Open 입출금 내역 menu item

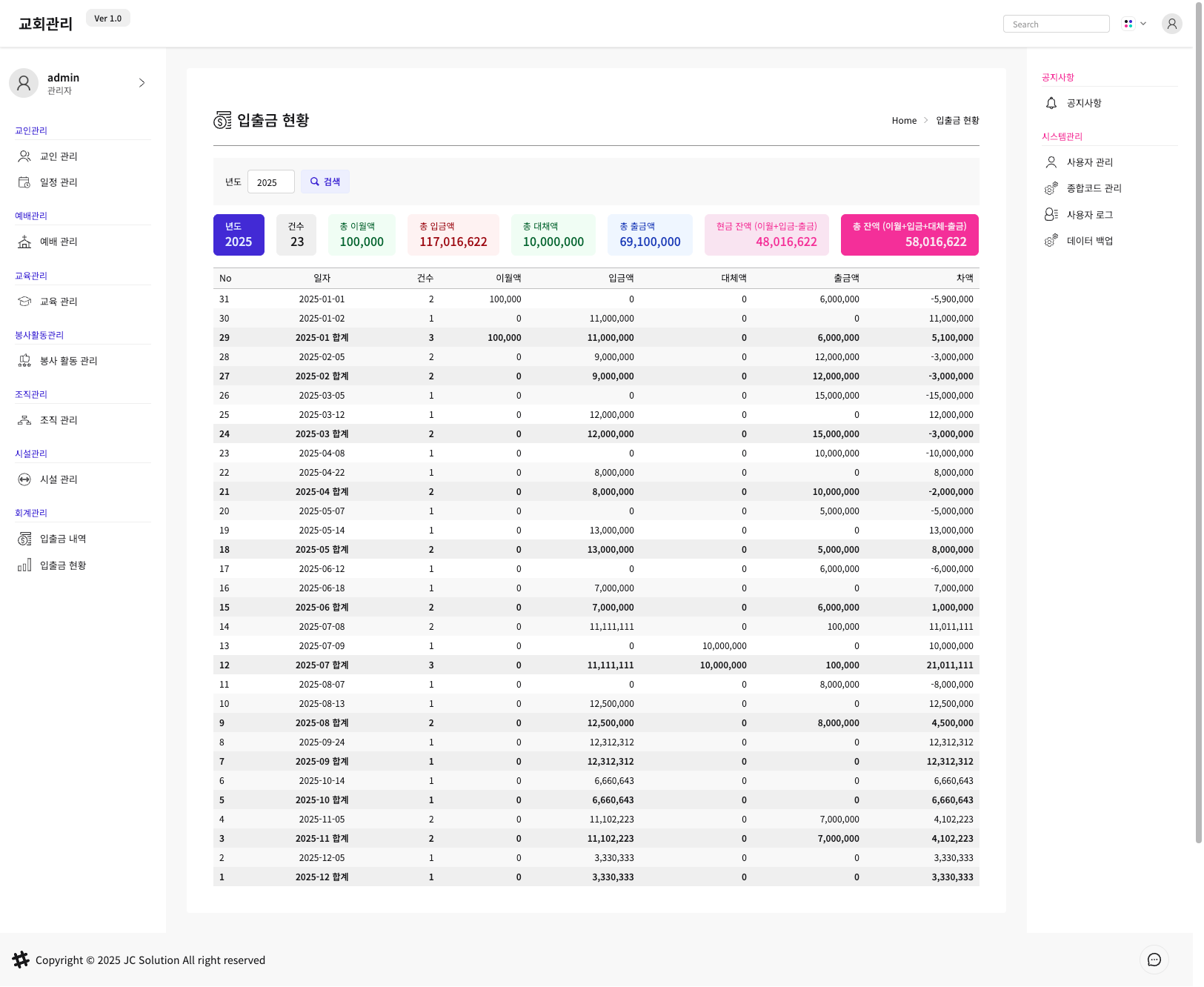(63, 539)
